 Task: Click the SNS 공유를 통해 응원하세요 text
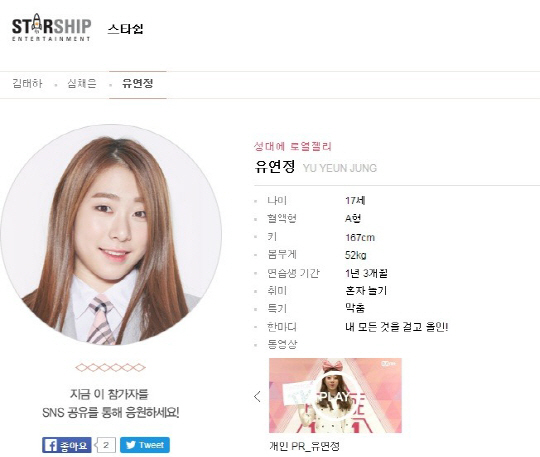tap(111, 412)
